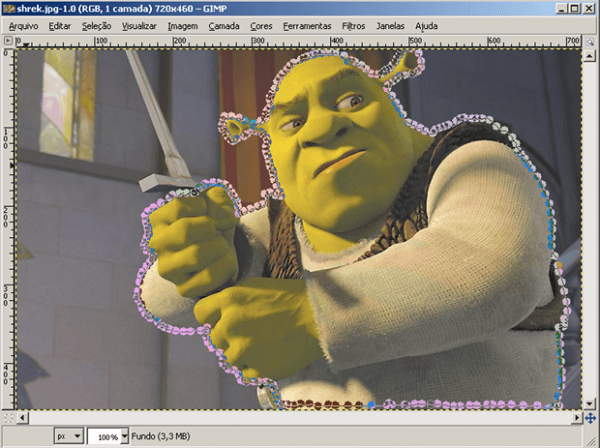Open the Visualizar menu
This screenshot has width=600, height=448.
(139, 26)
